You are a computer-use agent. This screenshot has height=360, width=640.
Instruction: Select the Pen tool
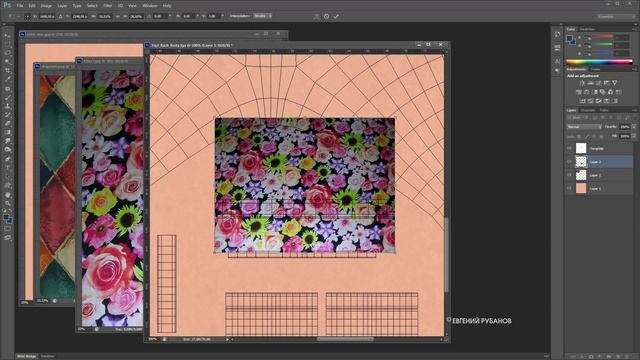[x=7, y=159]
